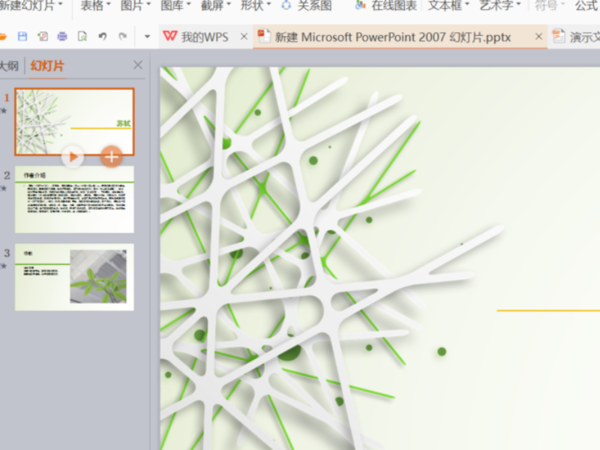
Task: Play slideshow from slide 1 thumbnail
Action: (x=73, y=157)
